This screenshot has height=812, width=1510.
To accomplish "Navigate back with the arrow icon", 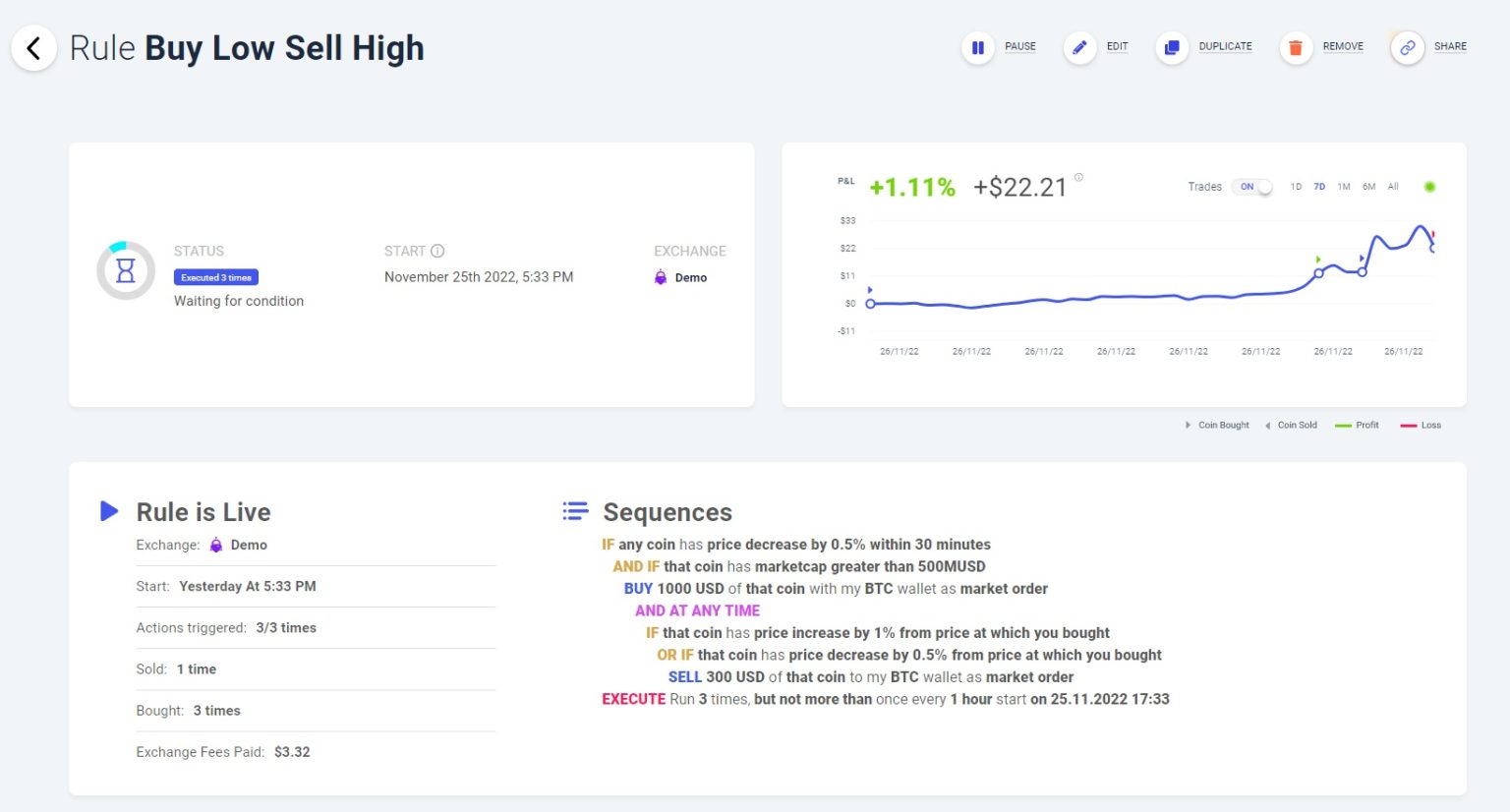I will 33,47.
